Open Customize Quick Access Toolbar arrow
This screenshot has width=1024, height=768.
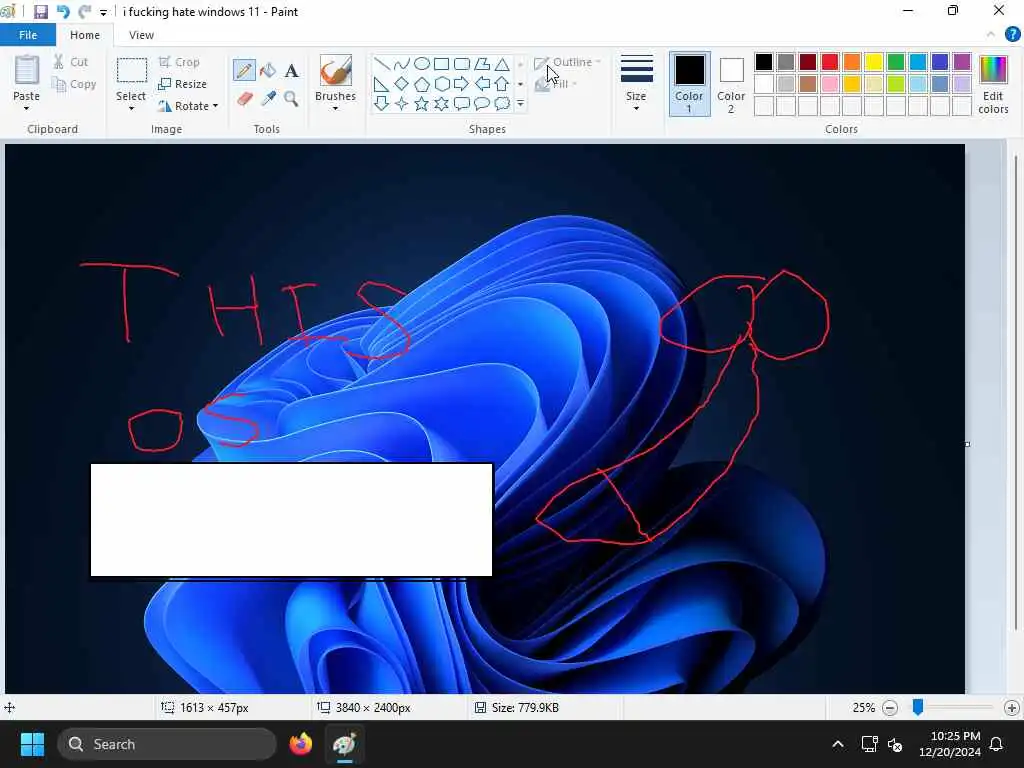pyautogui.click(x=103, y=12)
